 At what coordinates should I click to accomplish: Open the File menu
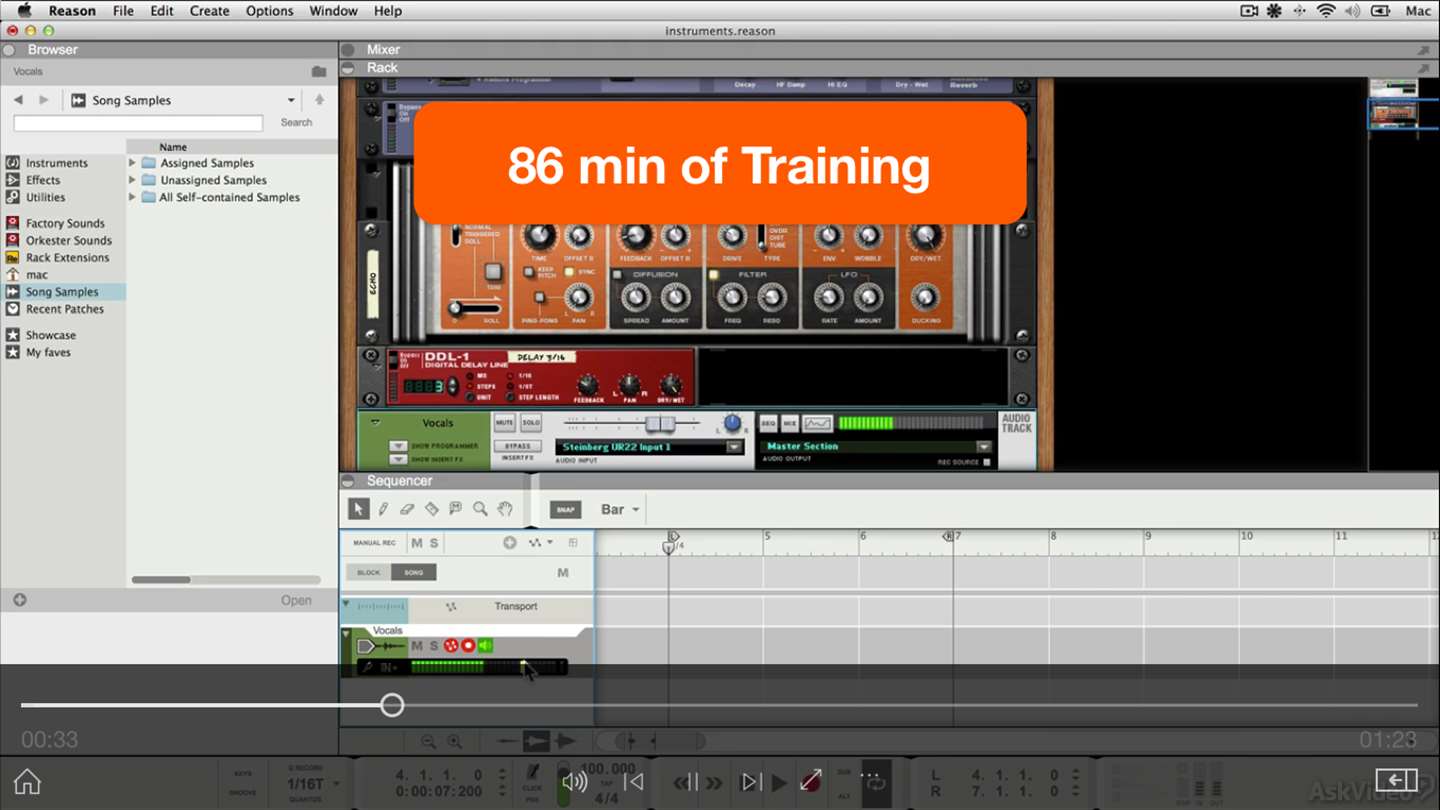123,11
